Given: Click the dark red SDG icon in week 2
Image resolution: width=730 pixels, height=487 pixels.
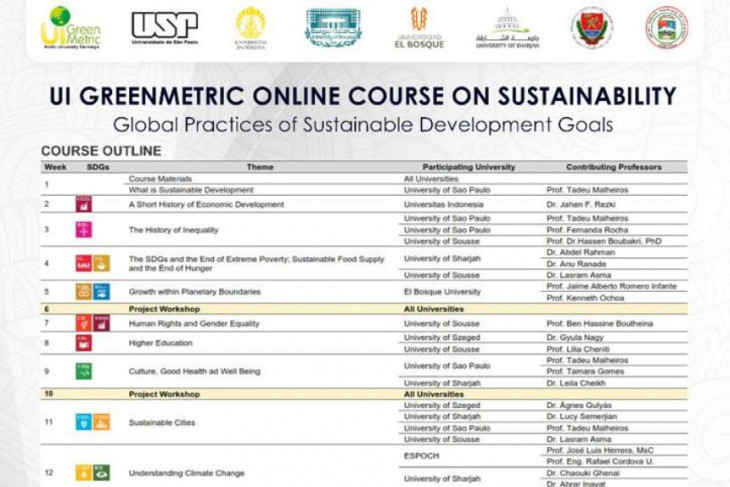Looking at the screenshot, I should point(84,204).
